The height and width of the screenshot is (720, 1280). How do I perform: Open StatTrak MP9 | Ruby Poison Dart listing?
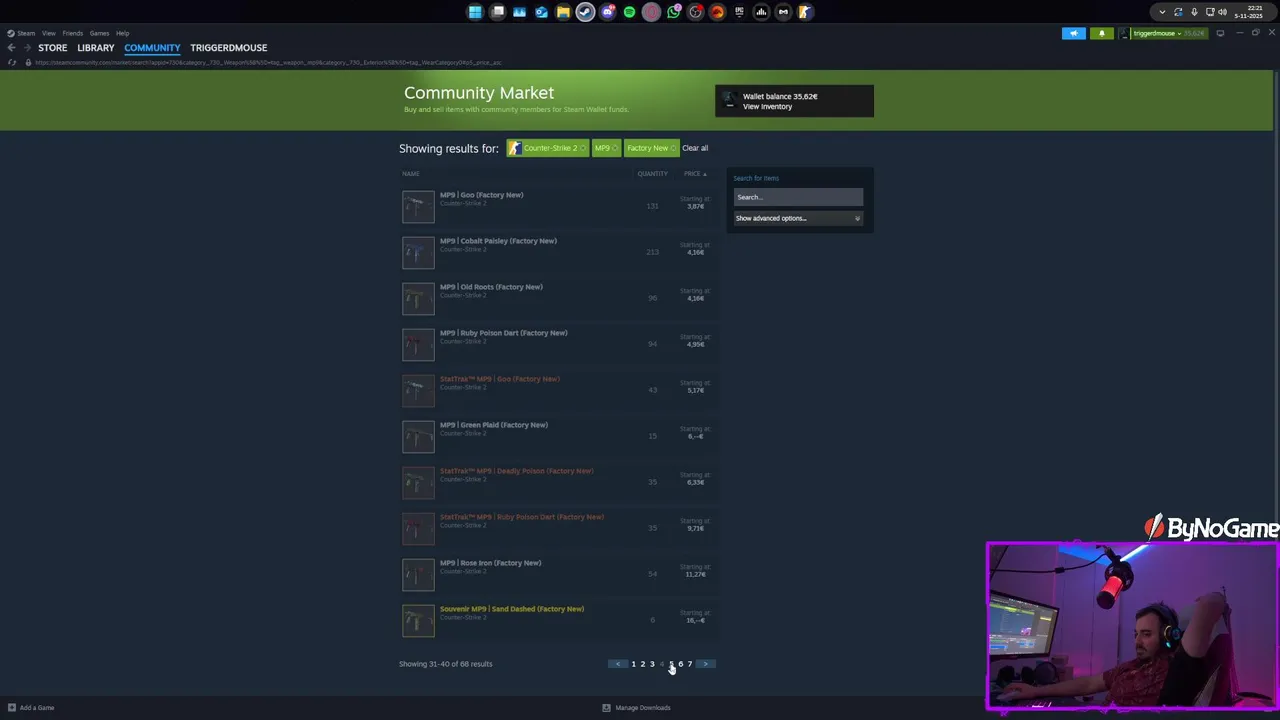click(558, 528)
